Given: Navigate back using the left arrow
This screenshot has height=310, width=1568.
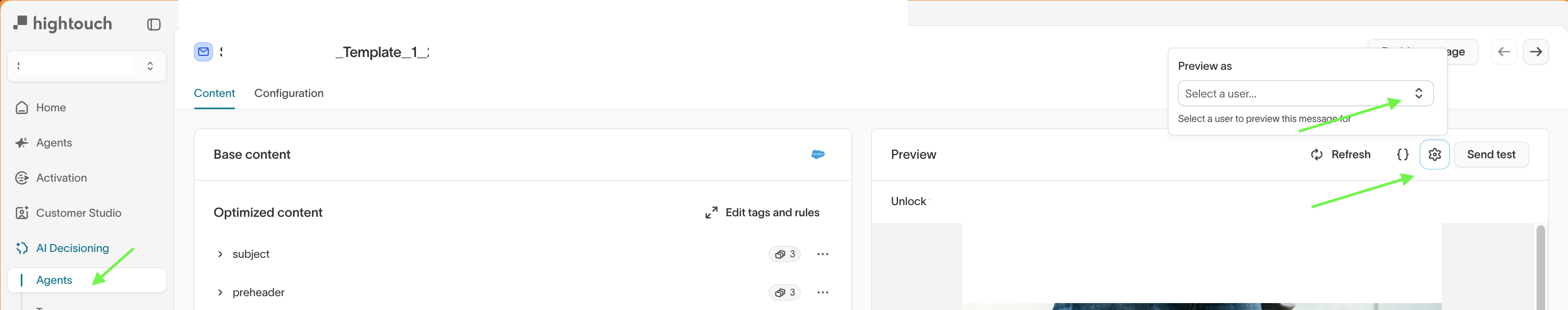Looking at the screenshot, I should (x=1504, y=51).
